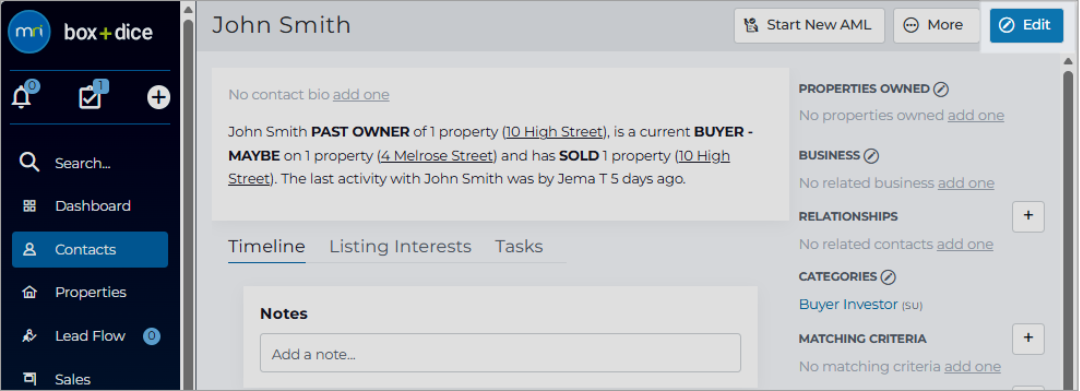Add matching criteria with plus button
This screenshot has height=391, width=1080.
click(1028, 339)
